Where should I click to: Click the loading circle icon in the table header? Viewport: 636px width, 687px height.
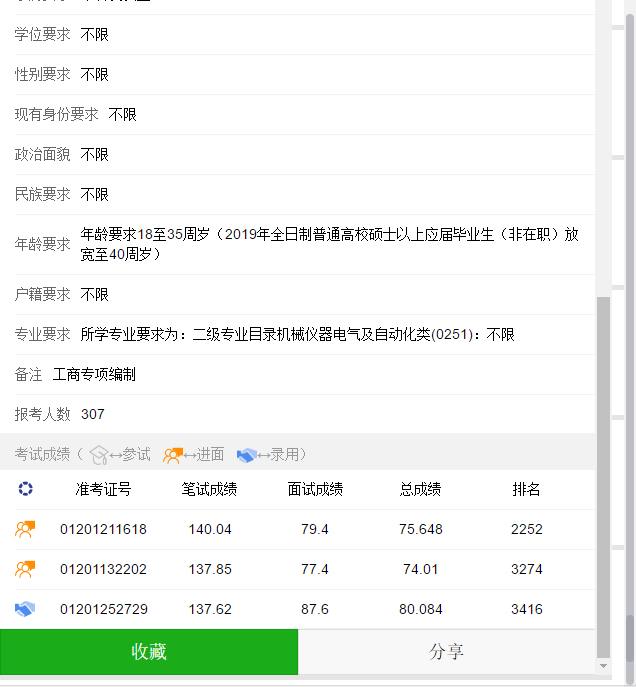[x=25, y=489]
